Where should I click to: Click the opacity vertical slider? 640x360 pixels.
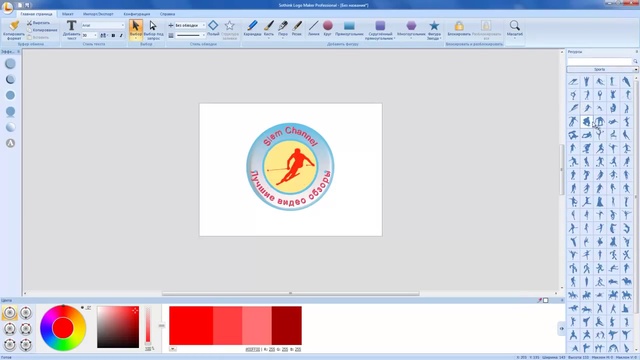point(148,327)
